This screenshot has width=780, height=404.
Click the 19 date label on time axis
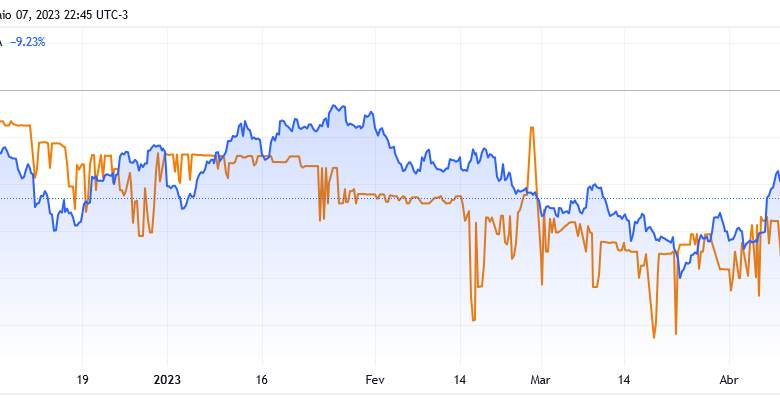pos(83,380)
